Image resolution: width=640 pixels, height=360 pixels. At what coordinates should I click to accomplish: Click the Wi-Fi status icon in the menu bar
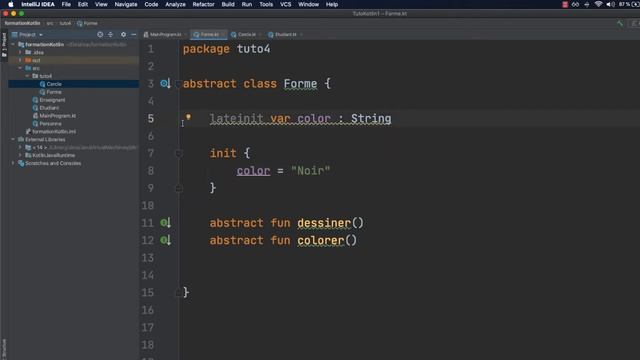[598, 4]
